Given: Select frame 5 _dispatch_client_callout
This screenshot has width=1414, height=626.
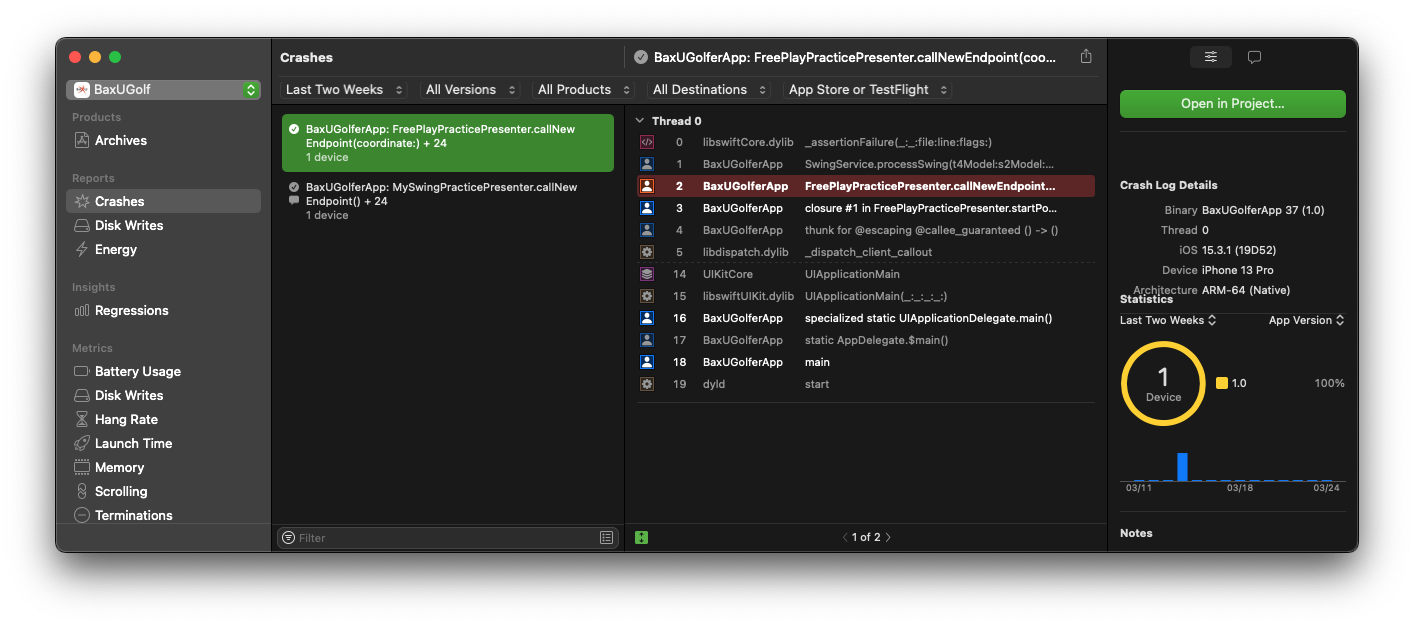Looking at the screenshot, I should tap(866, 252).
